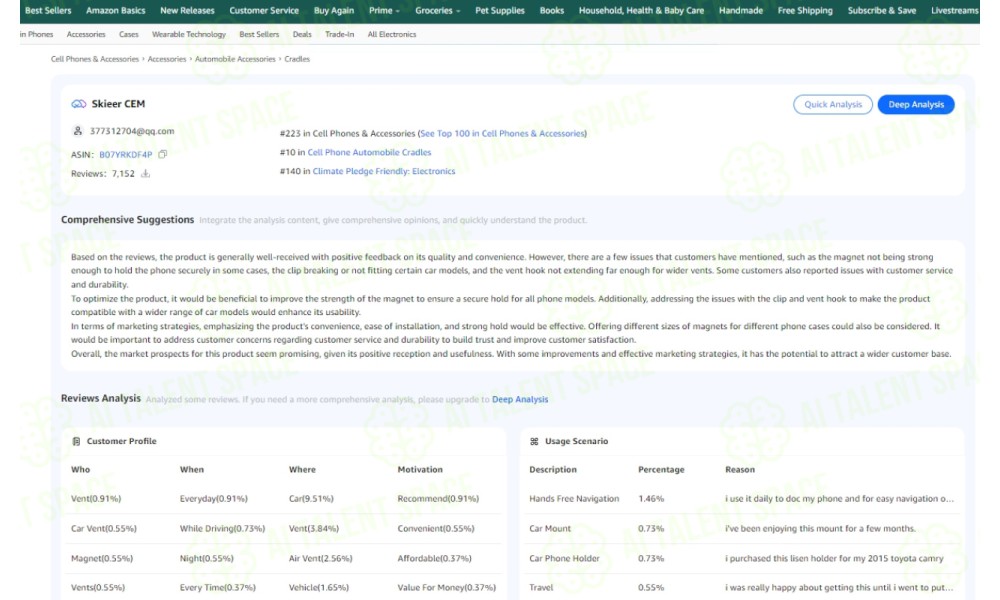The width and height of the screenshot is (1000, 600).
Task: Select Buy Again in navigation bar
Action: pos(334,11)
